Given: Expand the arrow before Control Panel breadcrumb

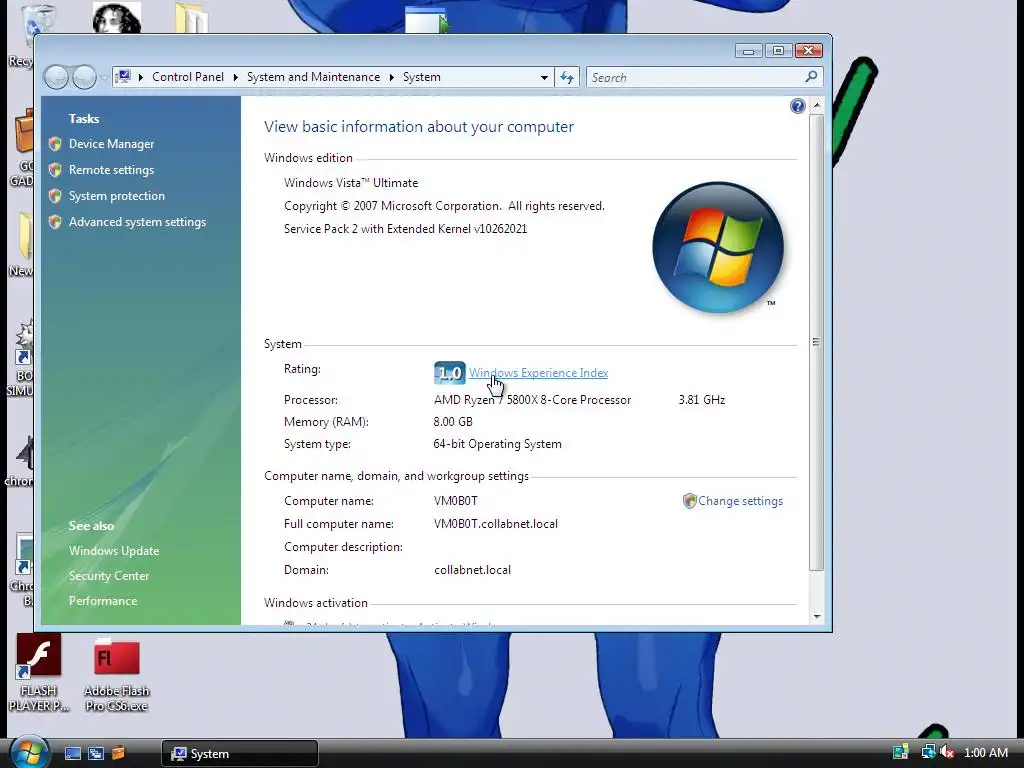Looking at the screenshot, I should point(140,77).
